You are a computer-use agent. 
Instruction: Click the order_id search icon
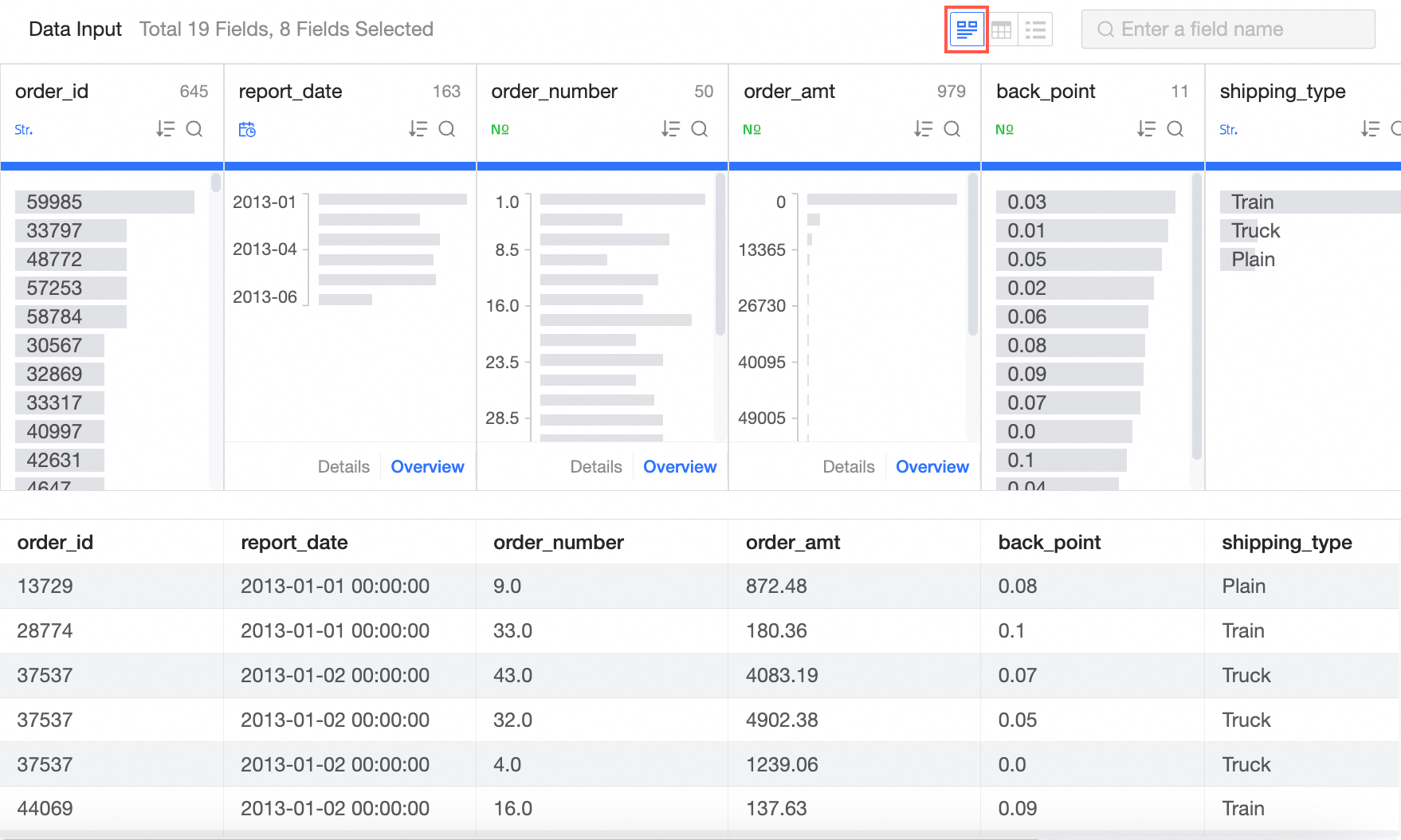194,129
